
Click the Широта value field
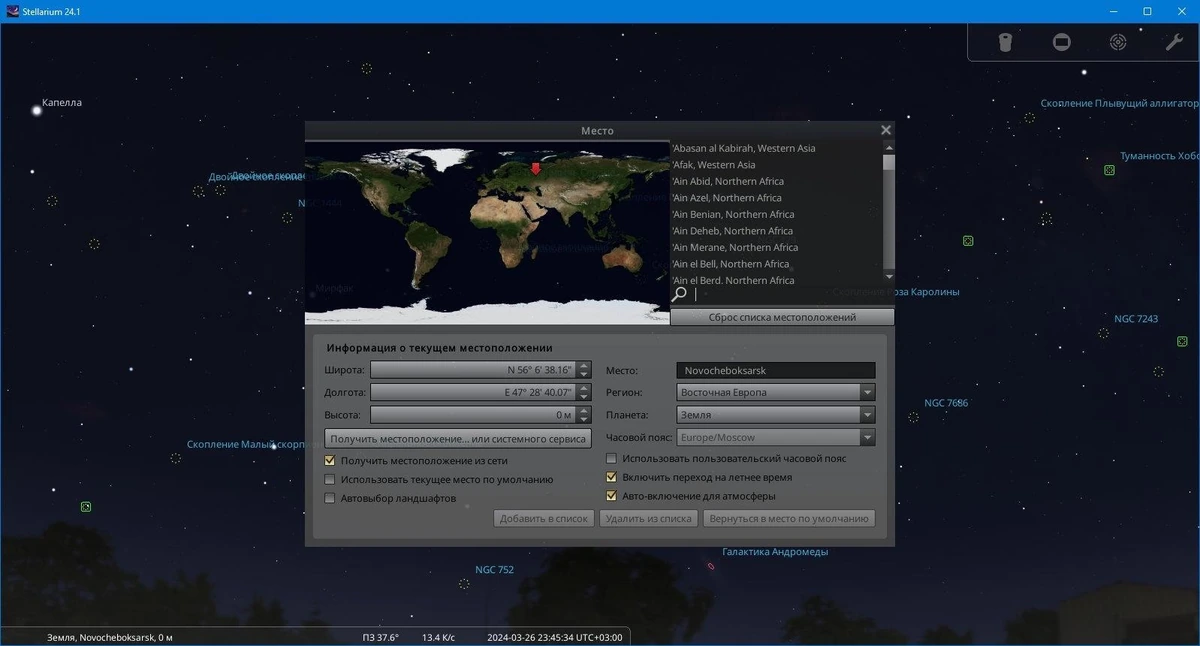[x=473, y=371]
